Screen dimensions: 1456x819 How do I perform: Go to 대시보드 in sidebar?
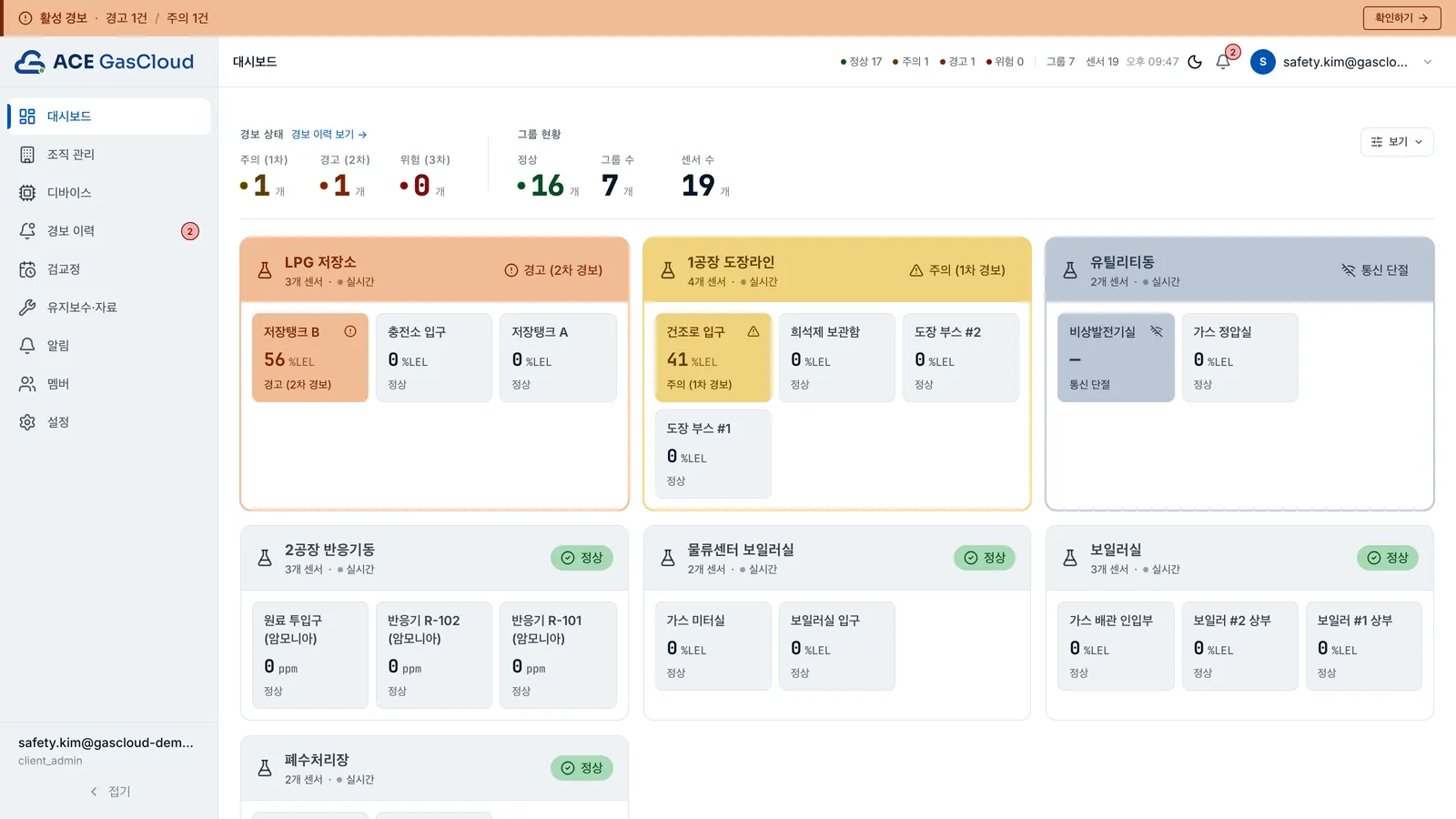tap(109, 116)
